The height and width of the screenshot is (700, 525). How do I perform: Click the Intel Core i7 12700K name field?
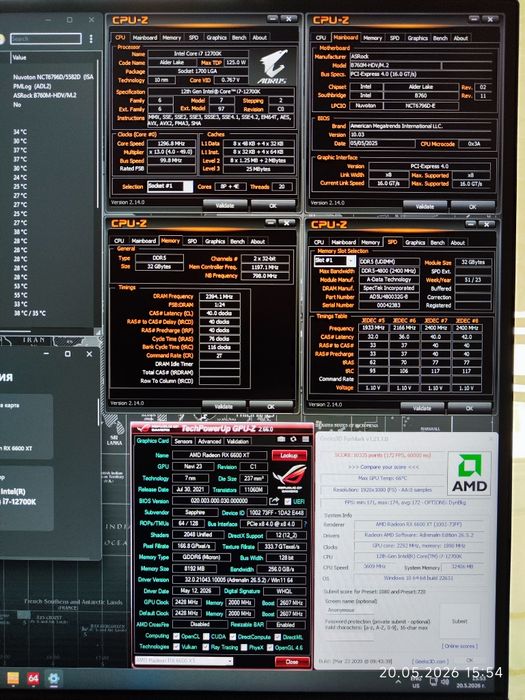(x=198, y=54)
